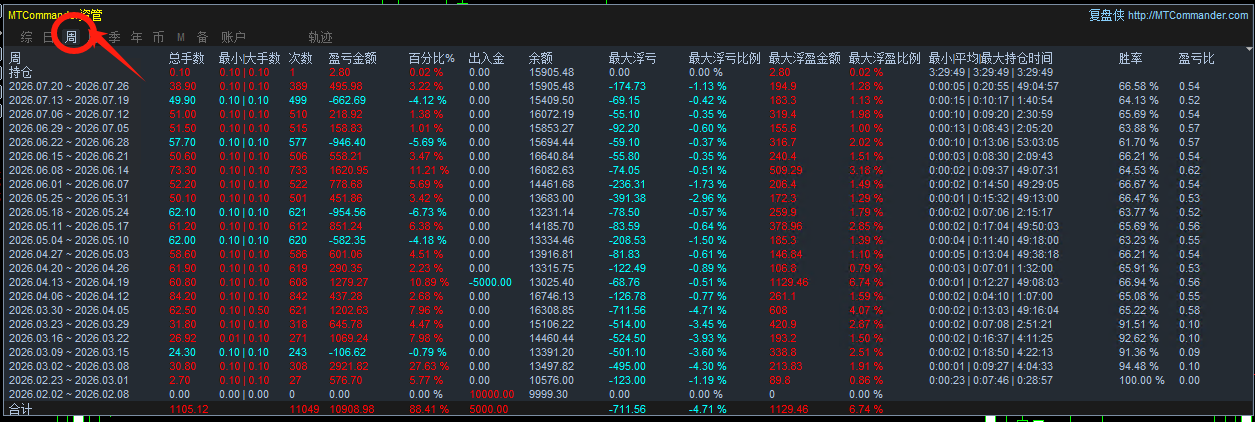This screenshot has width=1255, height=422.
Task: Select row 2026.05.18 ~ 2026.05.24
Action: point(69,212)
